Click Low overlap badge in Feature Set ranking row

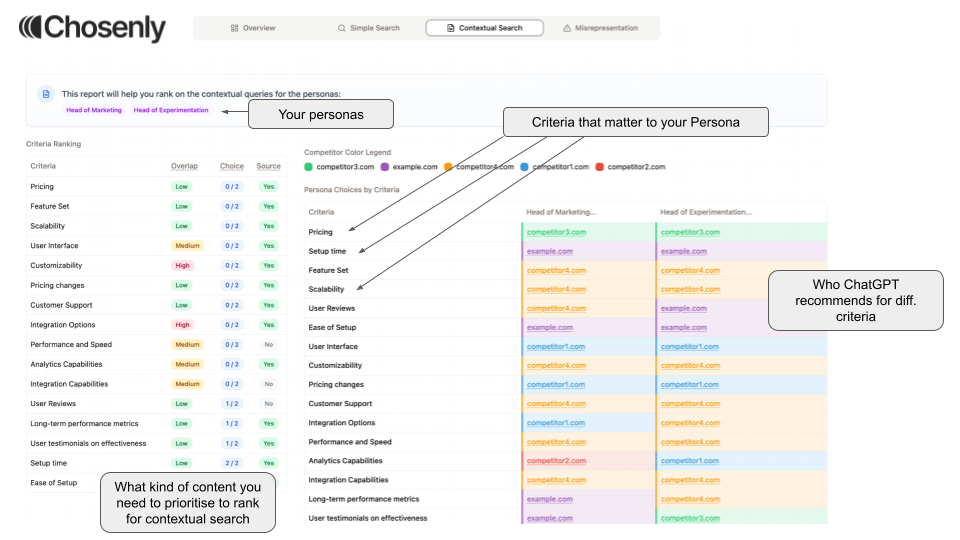pos(182,206)
